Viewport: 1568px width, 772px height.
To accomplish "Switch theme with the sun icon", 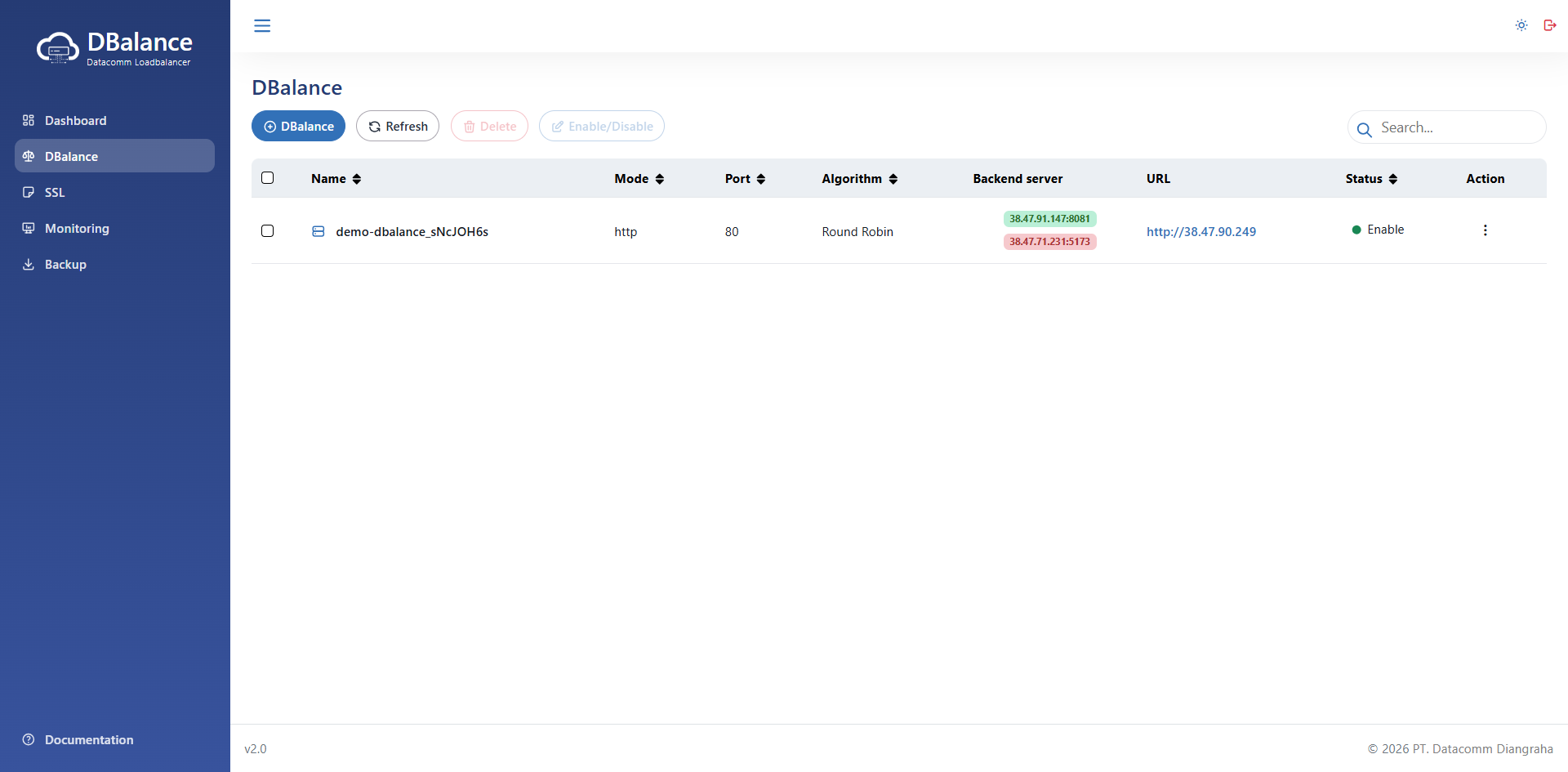I will point(1521,25).
